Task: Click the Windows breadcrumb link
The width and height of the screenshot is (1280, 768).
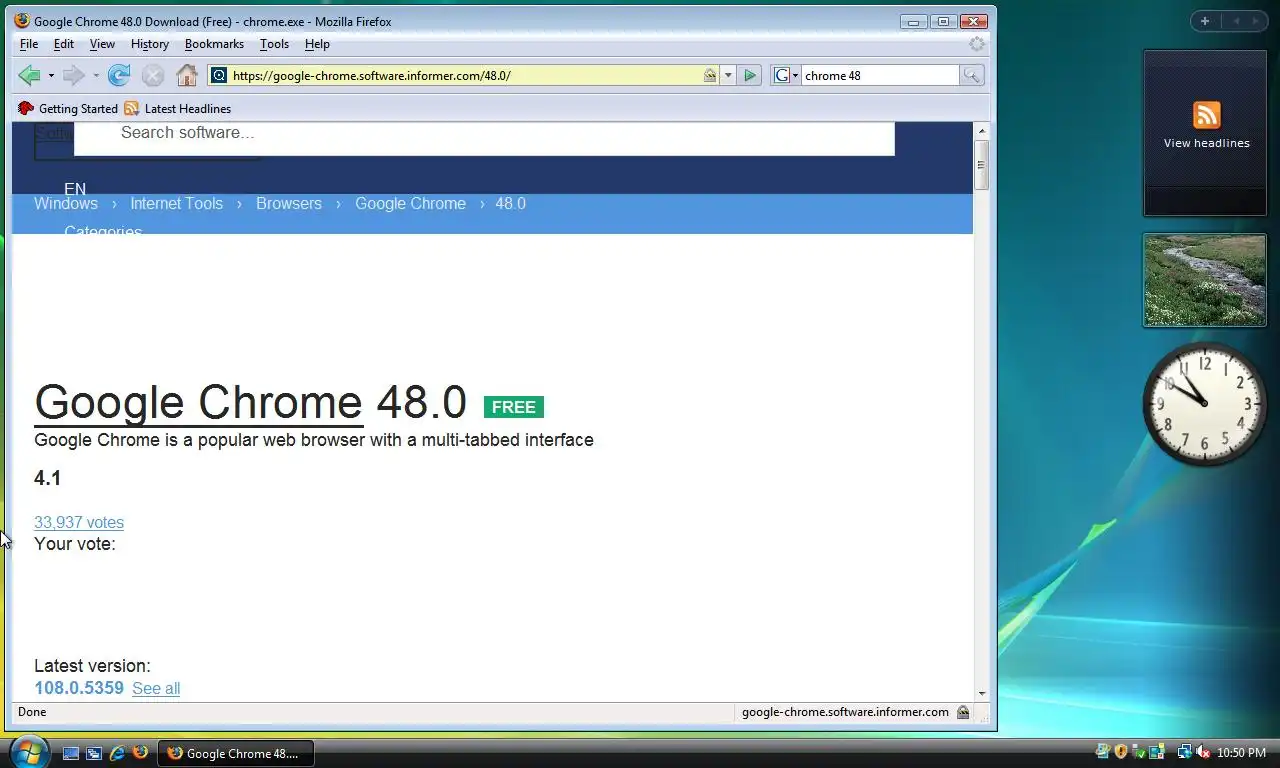Action: click(x=66, y=203)
